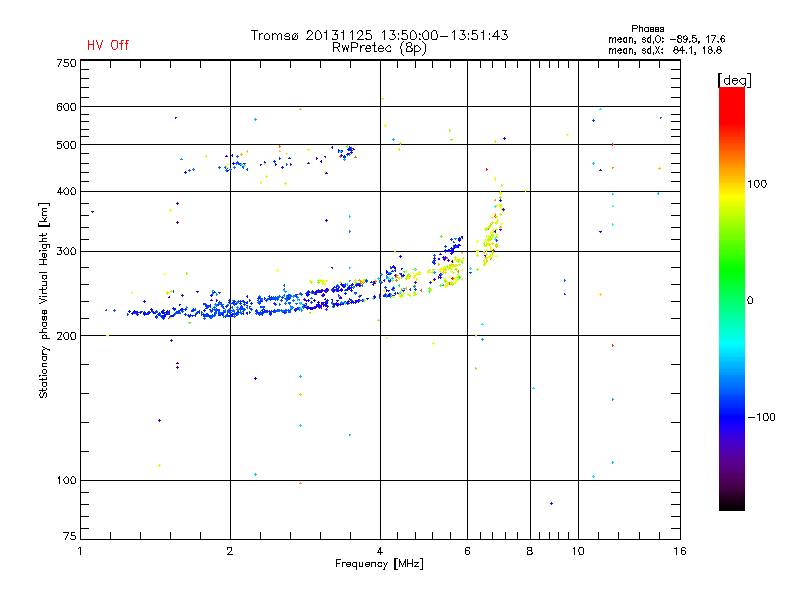The image size is (800, 600).
Task: Select the "mean, sd,O: -89.5, 17.6" line
Action: pos(666,39)
